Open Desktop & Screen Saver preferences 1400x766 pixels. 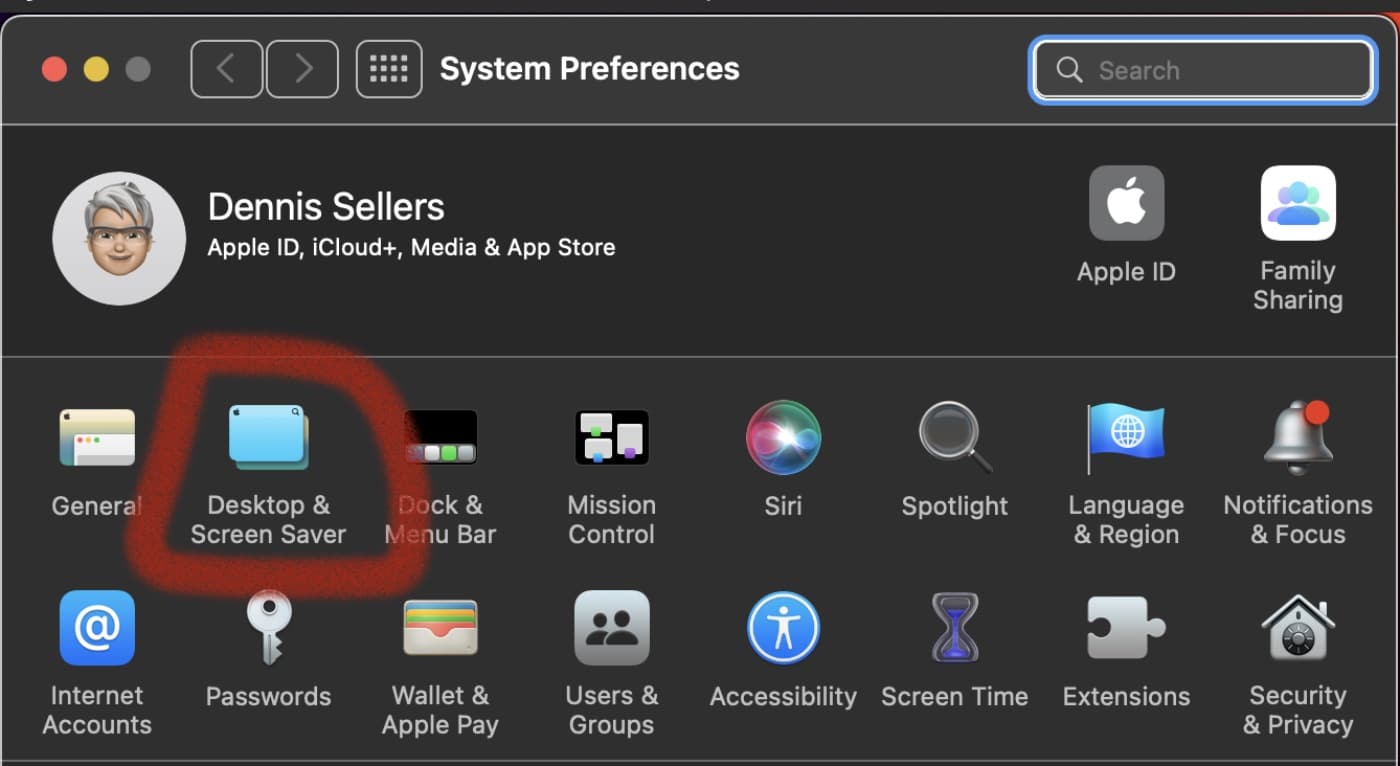(268, 438)
